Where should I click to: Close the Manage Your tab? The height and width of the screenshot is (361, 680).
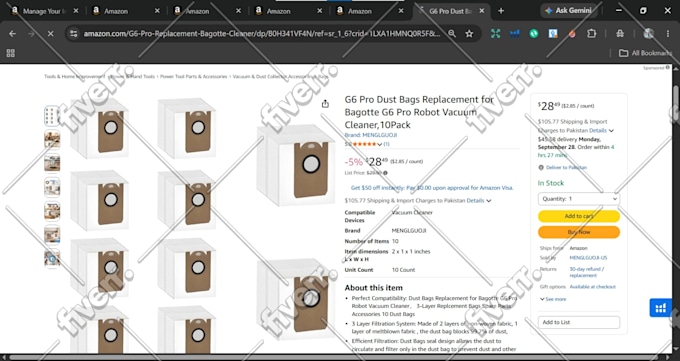coord(75,11)
